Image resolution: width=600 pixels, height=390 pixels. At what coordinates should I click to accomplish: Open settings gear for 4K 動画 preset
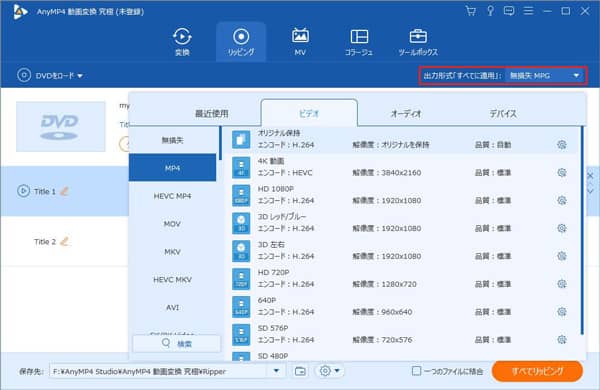pyautogui.click(x=562, y=173)
